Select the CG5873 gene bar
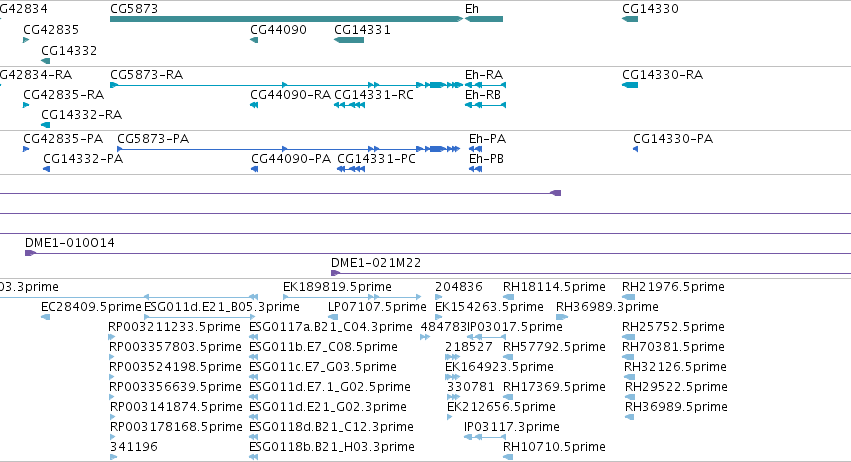 pos(286,19)
